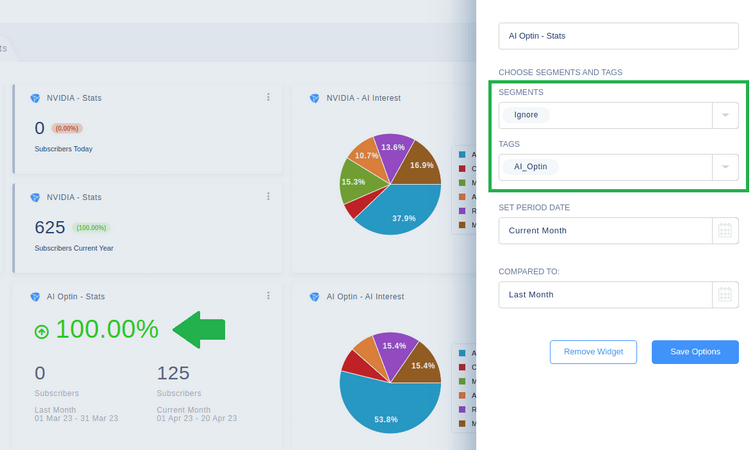Click the 15.4% brown slice in AI Optin pie
This screenshot has width=750, height=450.
tap(421, 366)
